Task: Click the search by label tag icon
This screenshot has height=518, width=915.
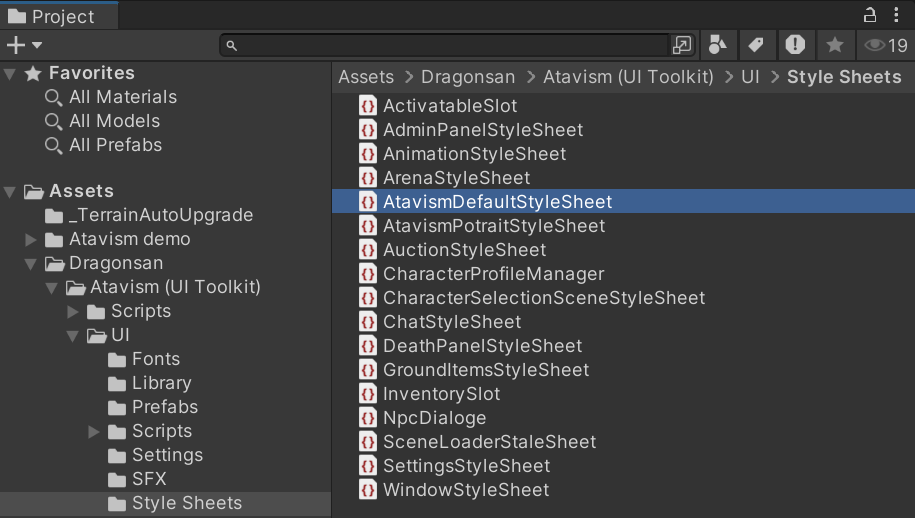Action: pyautogui.click(x=756, y=45)
